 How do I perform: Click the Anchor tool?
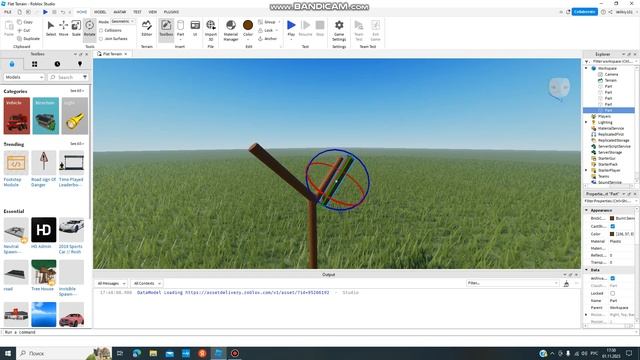point(268,39)
